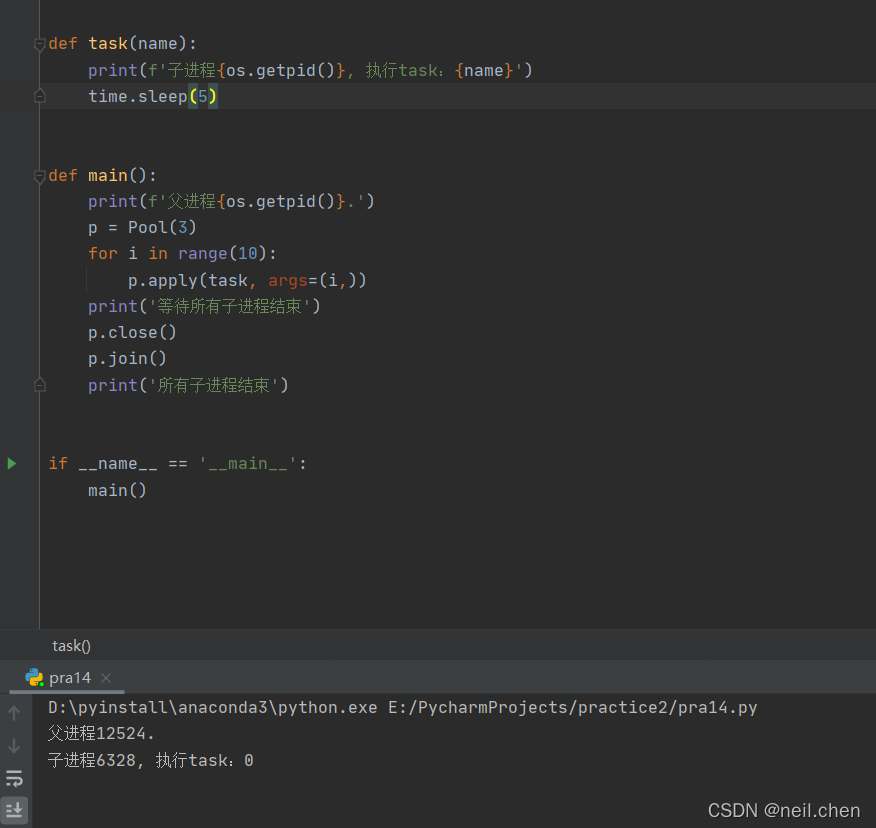
Task: Open task() in the breadcrumb bar
Action: 71,645
